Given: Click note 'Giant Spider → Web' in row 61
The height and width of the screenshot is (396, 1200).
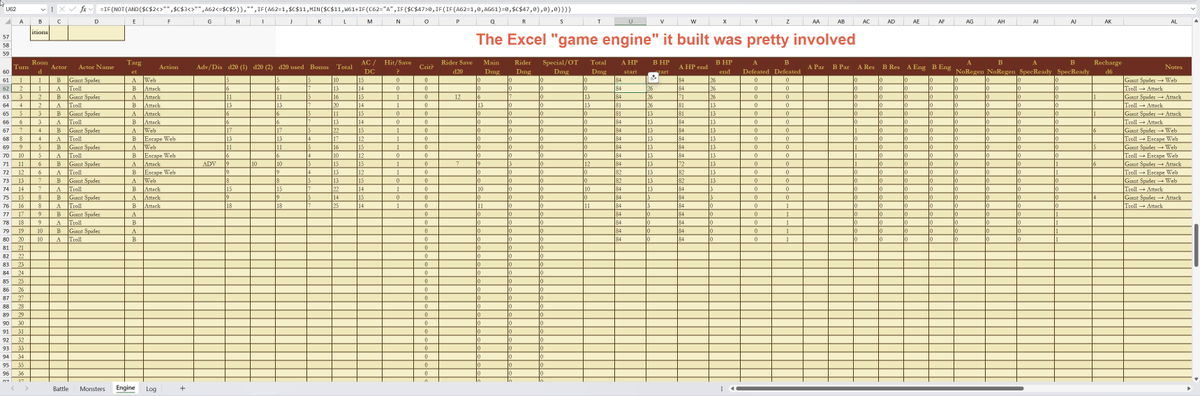Looking at the screenshot, I should pos(1158,79).
